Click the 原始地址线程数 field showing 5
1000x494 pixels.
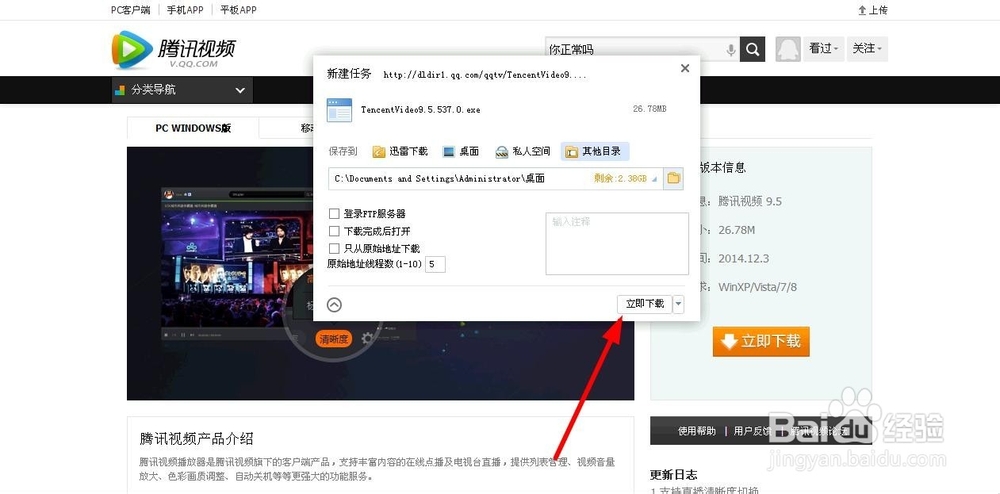point(436,264)
